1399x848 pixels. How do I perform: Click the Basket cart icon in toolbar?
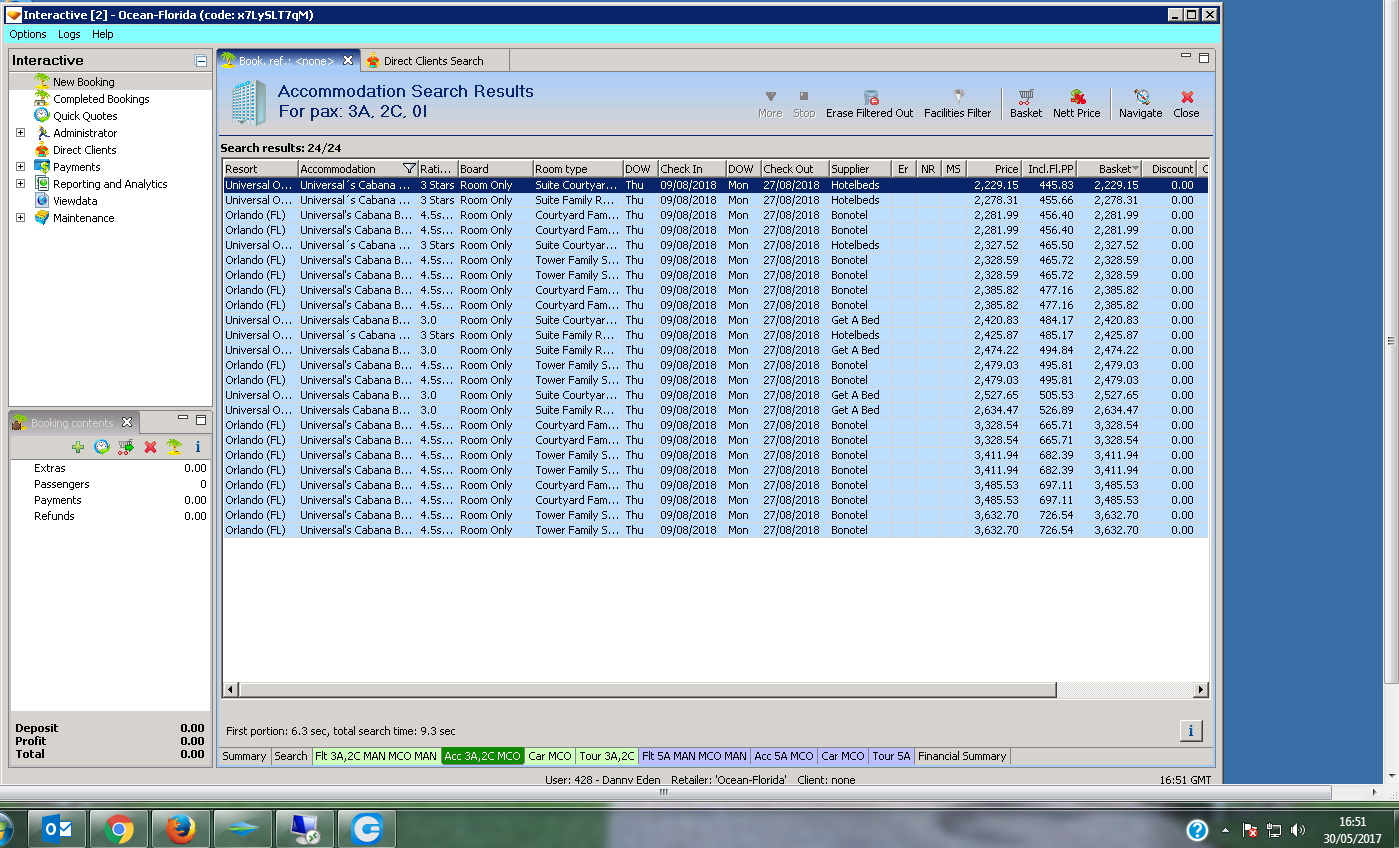tap(1026, 98)
